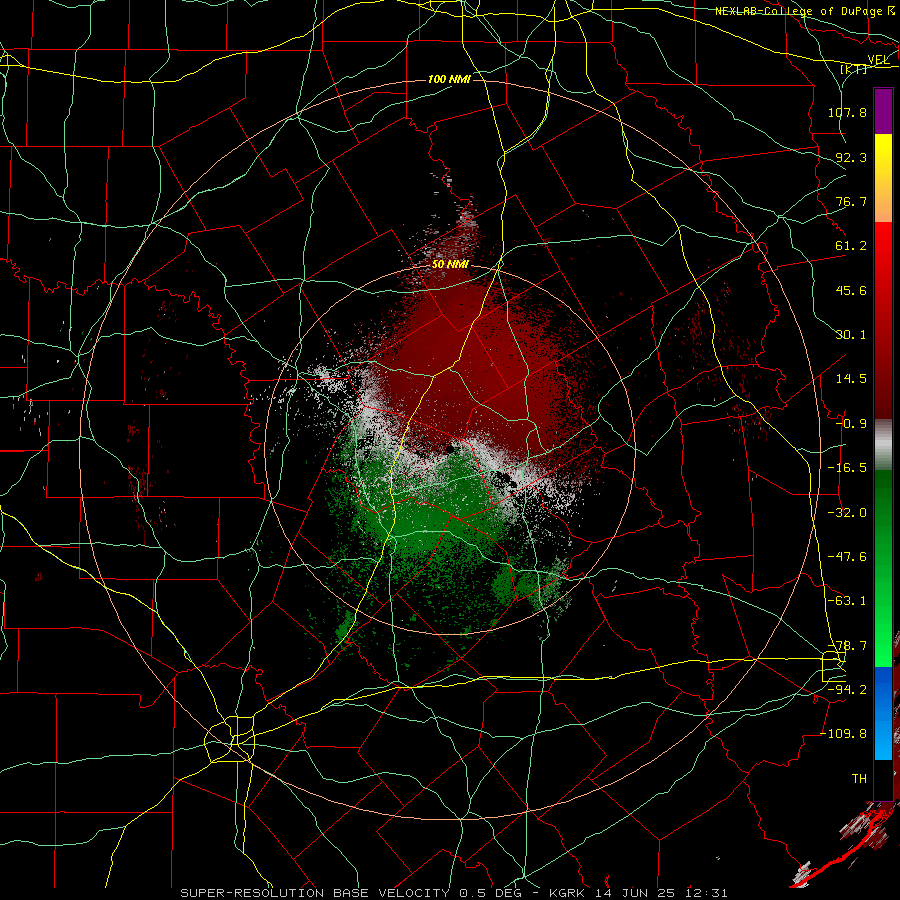The height and width of the screenshot is (900, 900).
Task: Select the 92.3 scale value
Action: [x=851, y=157]
